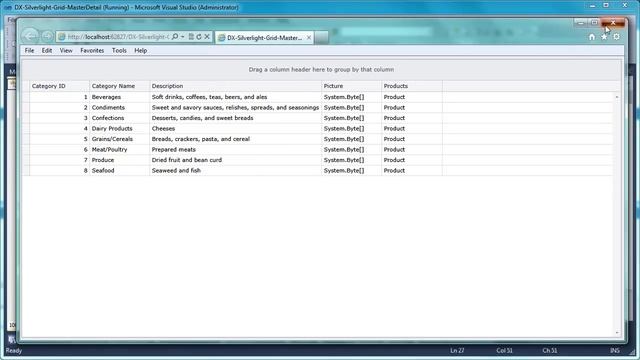
Task: Open the browser Tools gear icon
Action: pyautogui.click(x=616, y=37)
